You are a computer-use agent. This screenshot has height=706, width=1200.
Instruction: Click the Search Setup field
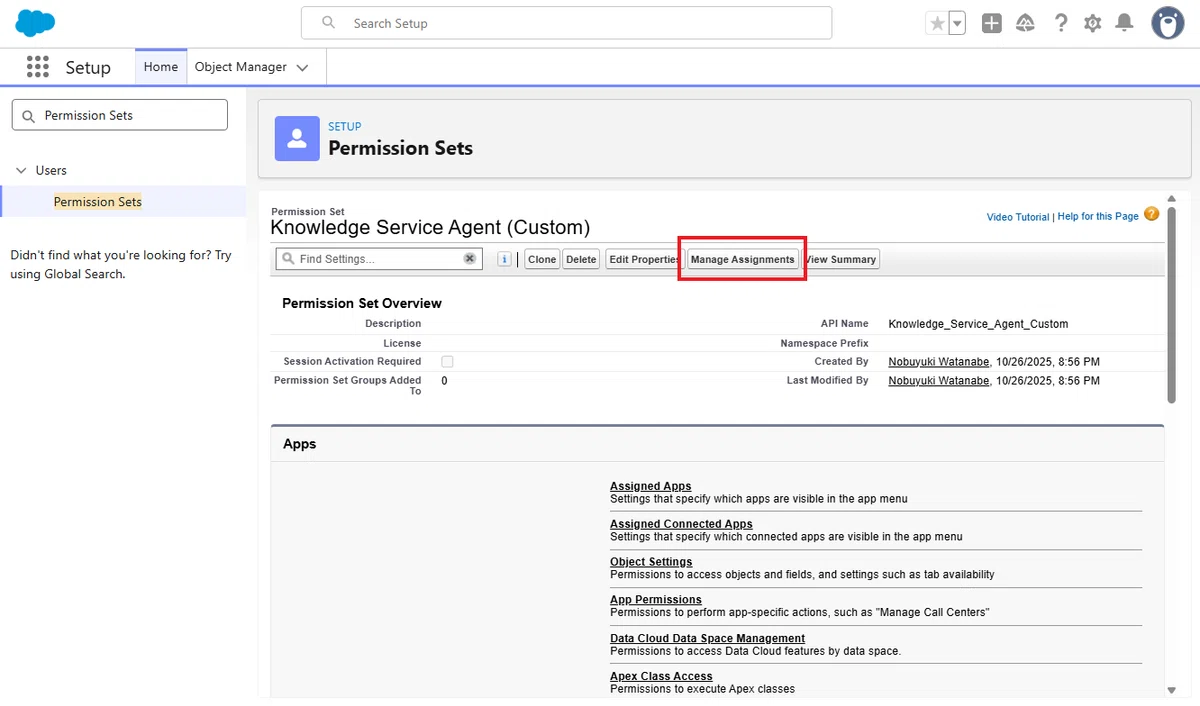point(566,23)
